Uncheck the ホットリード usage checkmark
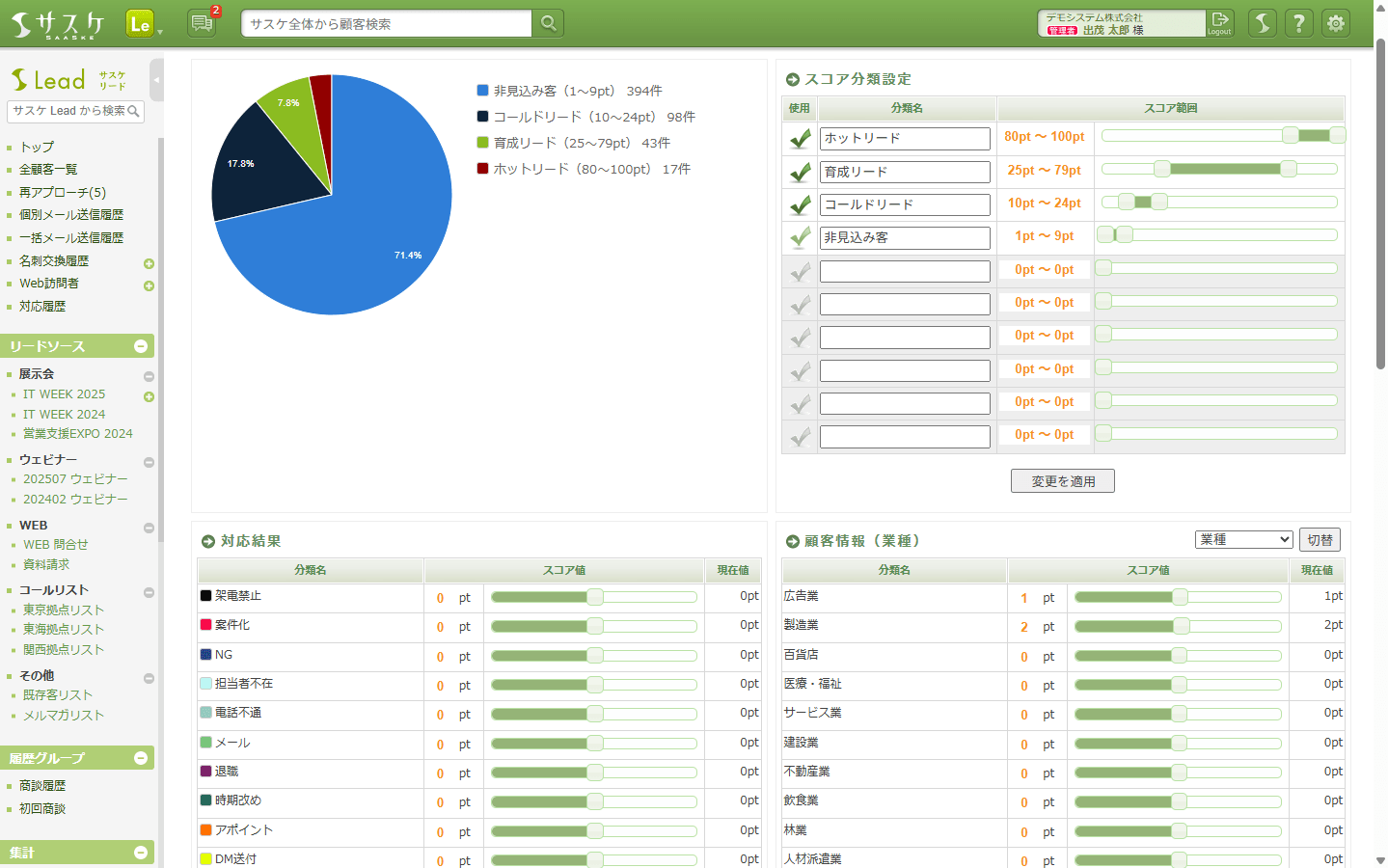This screenshot has height=868, width=1388. point(800,139)
